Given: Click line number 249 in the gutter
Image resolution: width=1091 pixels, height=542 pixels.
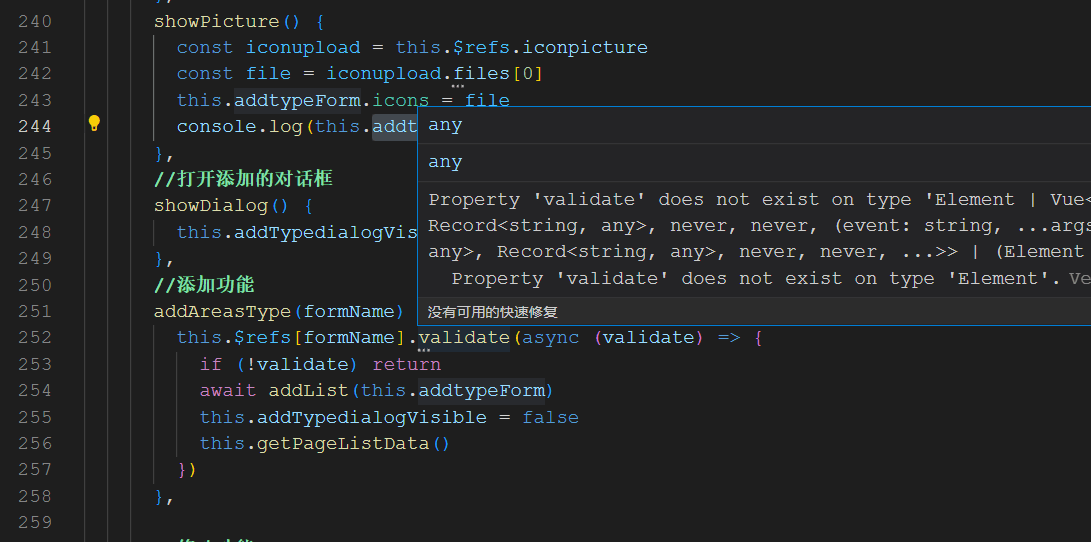Looking at the screenshot, I should click(35, 259).
